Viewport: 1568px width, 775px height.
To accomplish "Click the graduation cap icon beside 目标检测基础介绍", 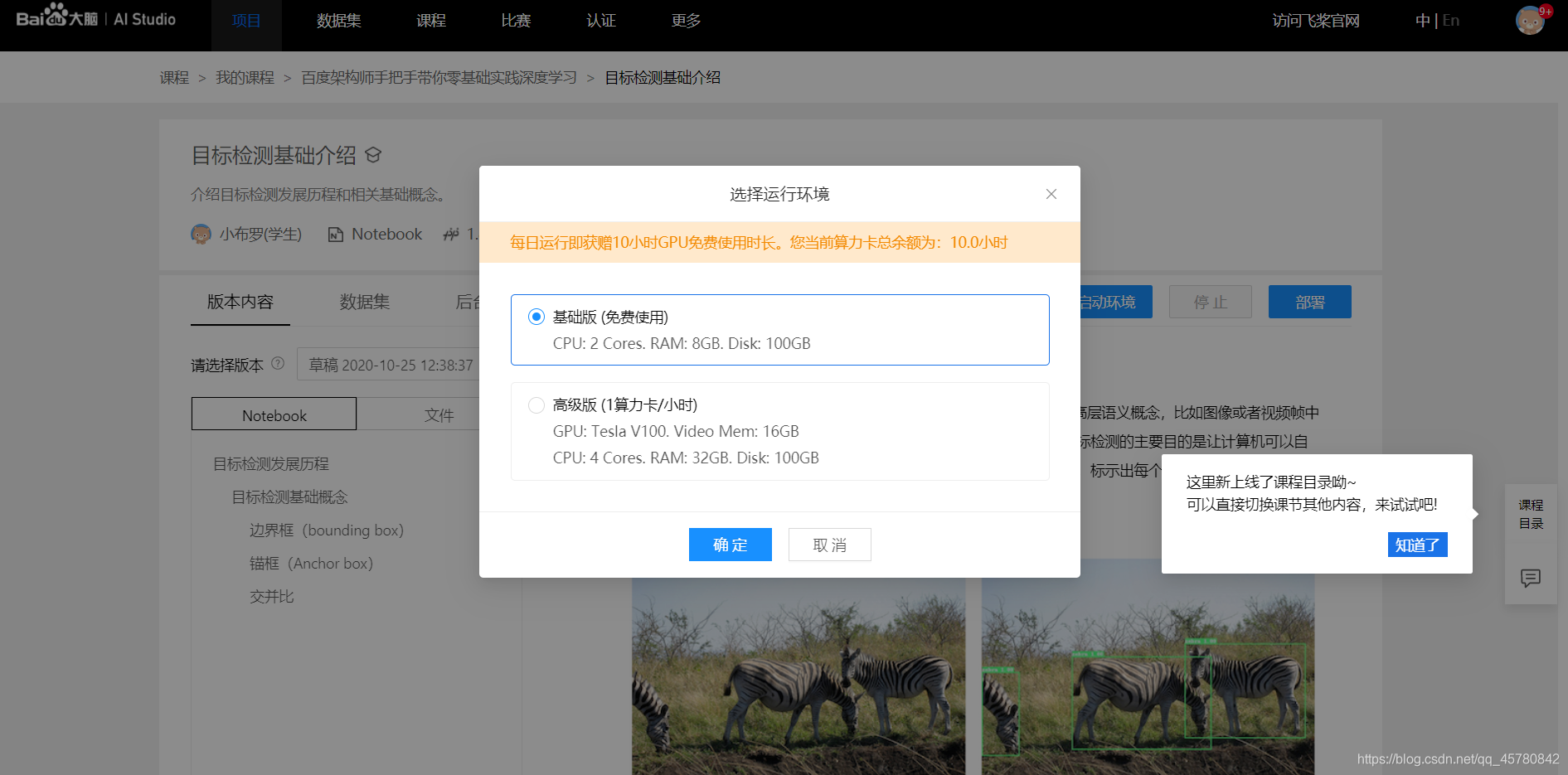I will pos(373,155).
